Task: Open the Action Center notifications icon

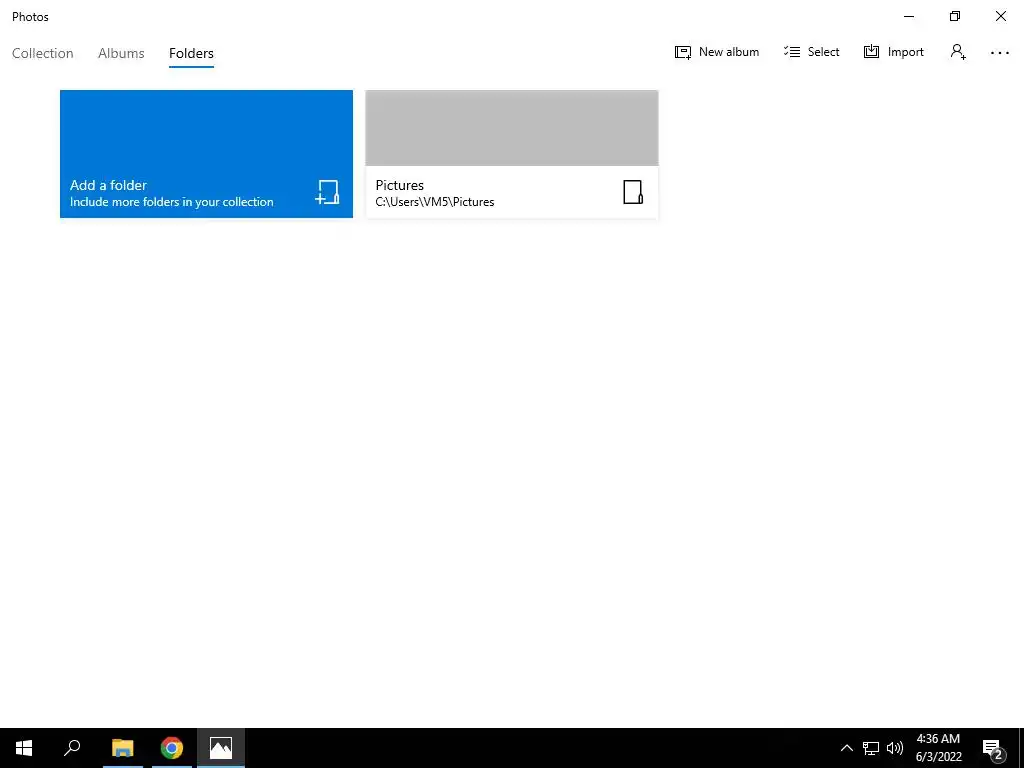Action: click(x=993, y=748)
